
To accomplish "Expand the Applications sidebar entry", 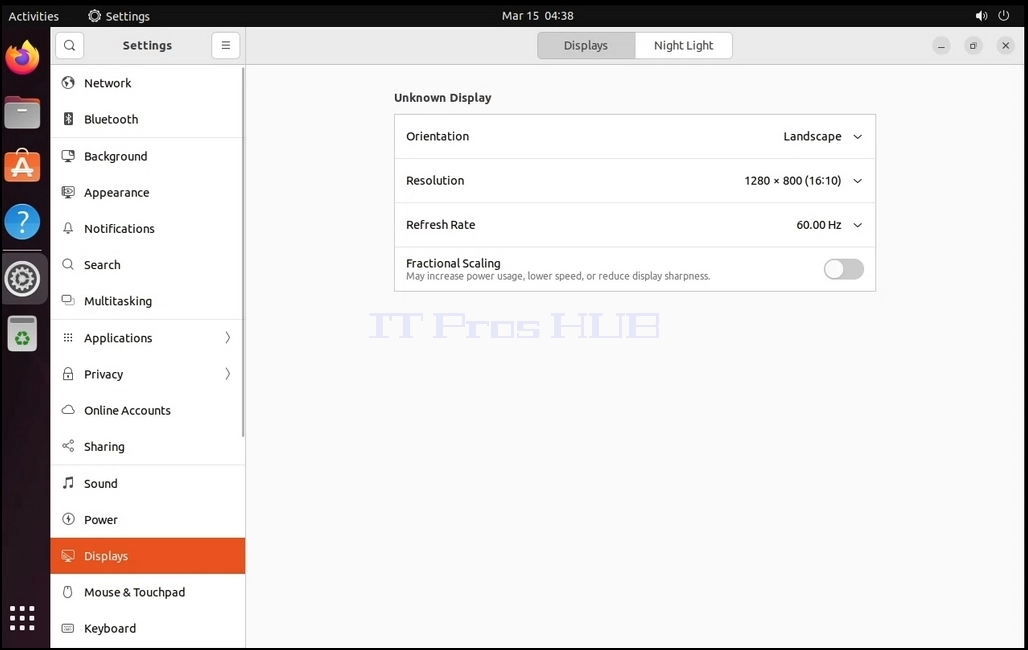I will [x=148, y=338].
